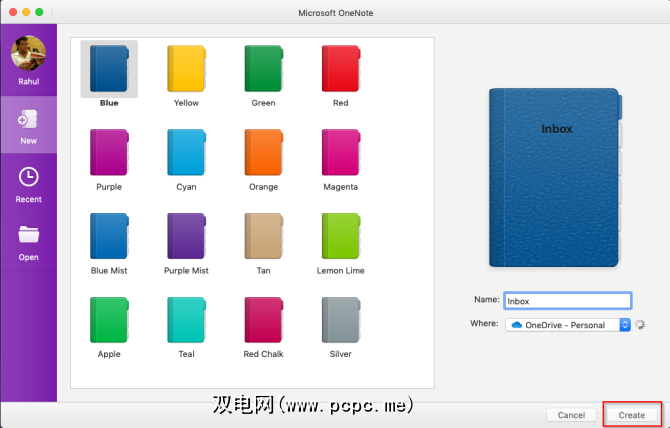This screenshot has height=428, width=670.
Task: Select the Red Chalk notebook icon
Action: [264, 320]
